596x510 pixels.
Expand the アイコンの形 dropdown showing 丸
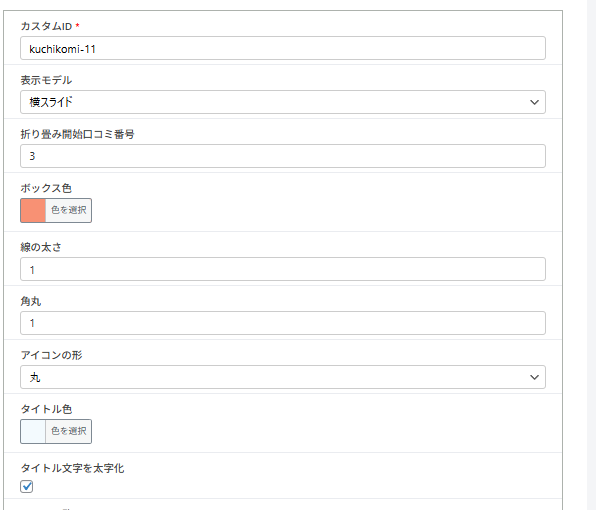pyautogui.click(x=283, y=377)
